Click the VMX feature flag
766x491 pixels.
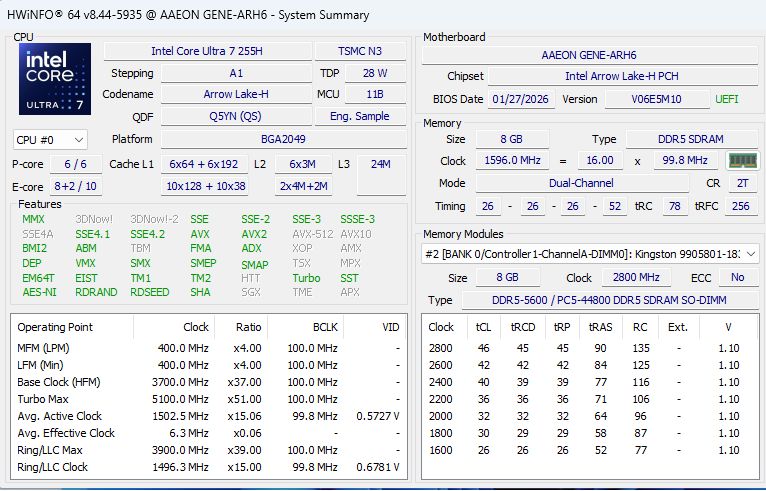[x=85, y=263]
